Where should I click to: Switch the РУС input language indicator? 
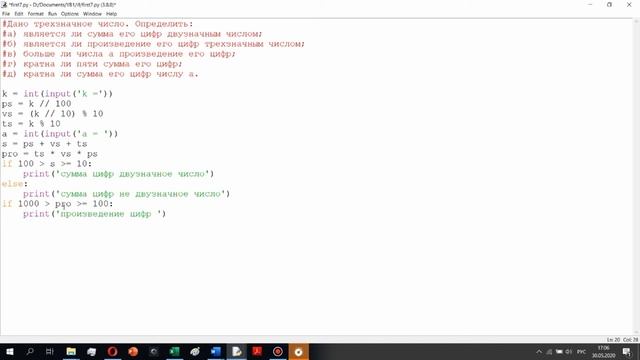(x=581, y=351)
